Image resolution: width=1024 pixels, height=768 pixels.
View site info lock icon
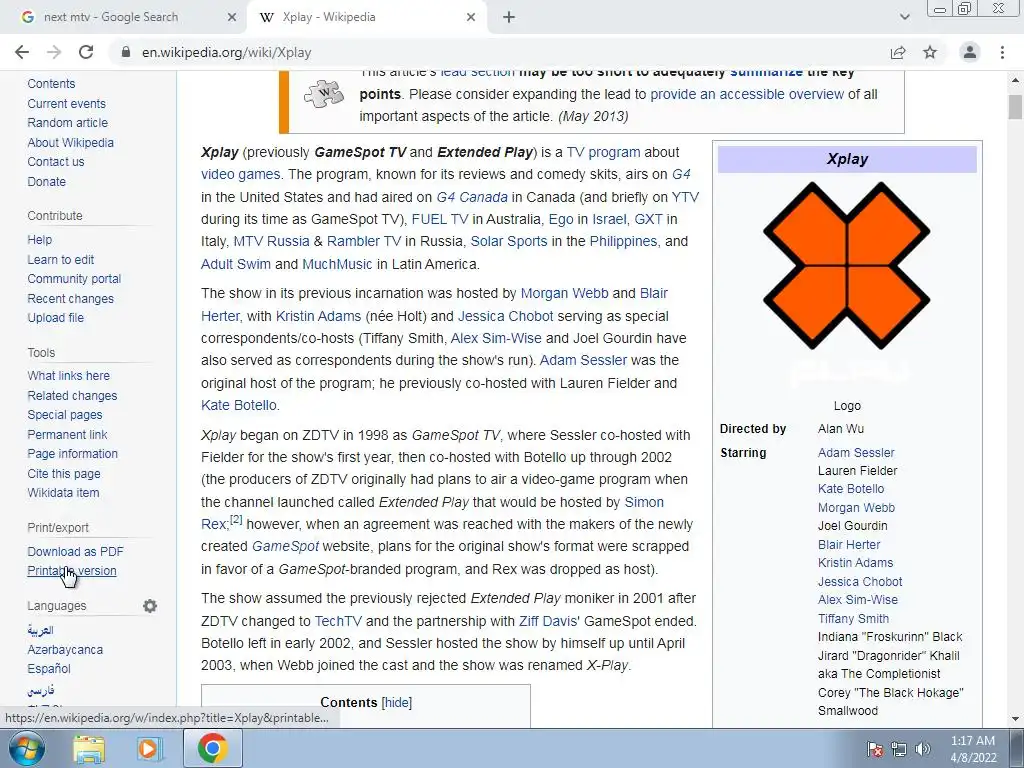[x=126, y=52]
